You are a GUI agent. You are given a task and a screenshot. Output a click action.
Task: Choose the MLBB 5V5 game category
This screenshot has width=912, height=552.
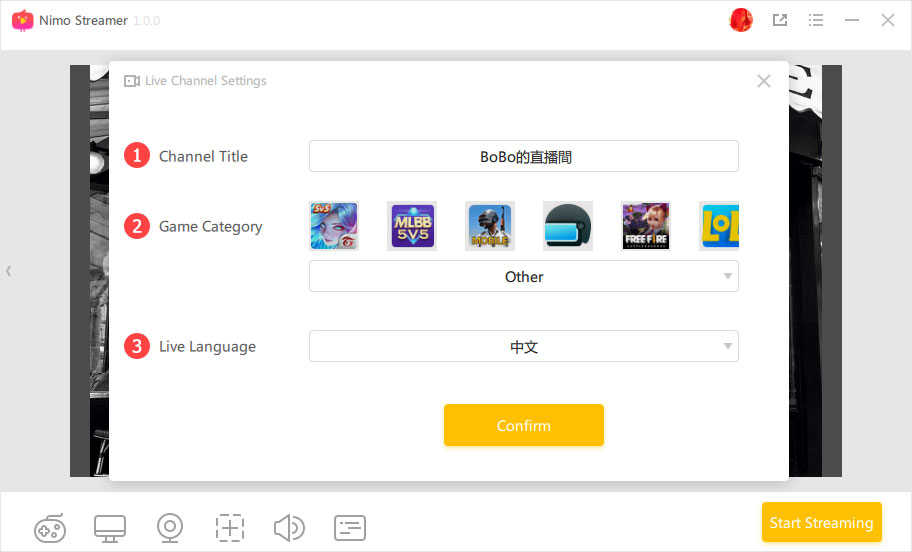click(412, 226)
